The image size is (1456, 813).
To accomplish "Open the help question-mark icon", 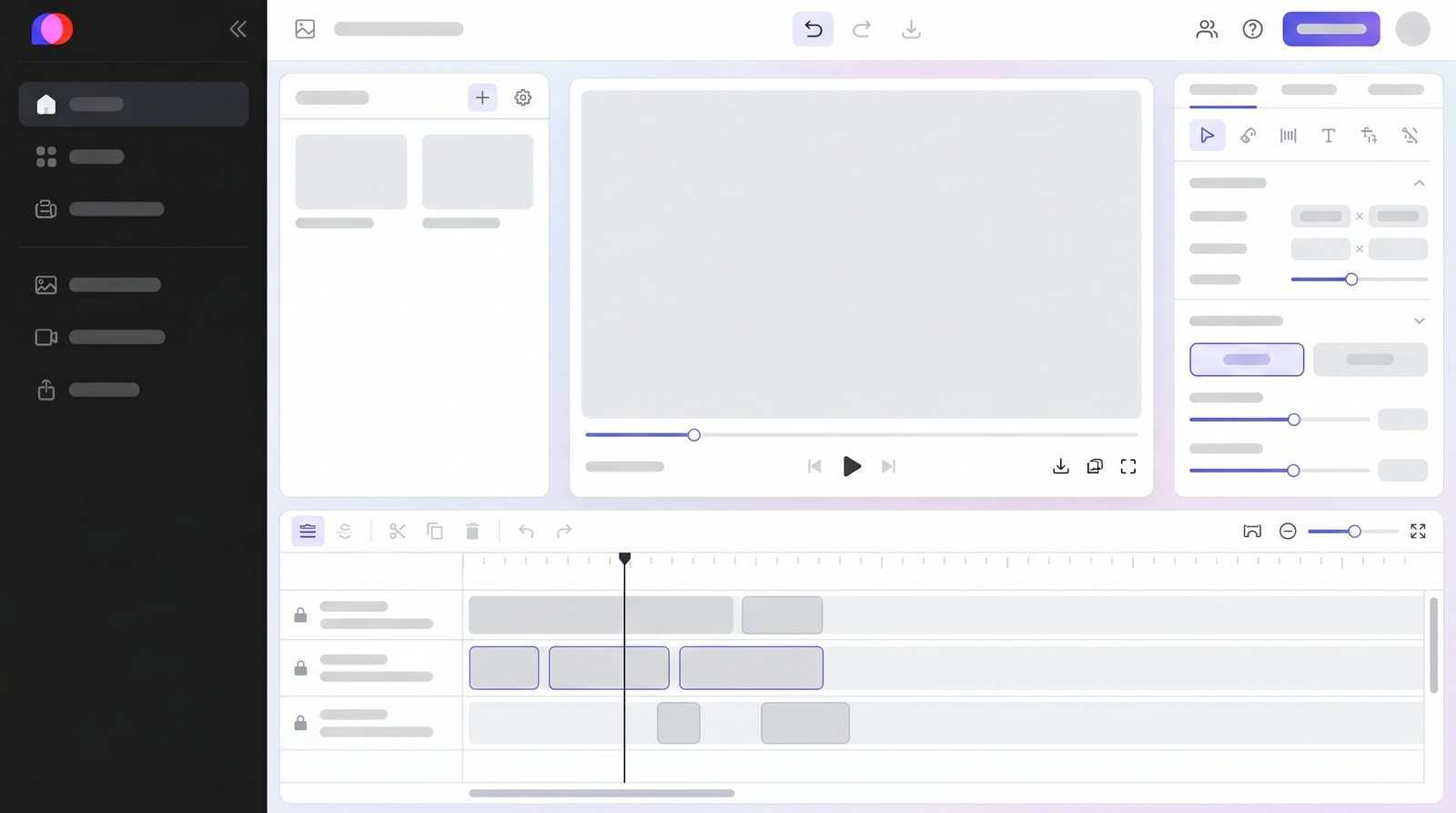I will [1253, 29].
